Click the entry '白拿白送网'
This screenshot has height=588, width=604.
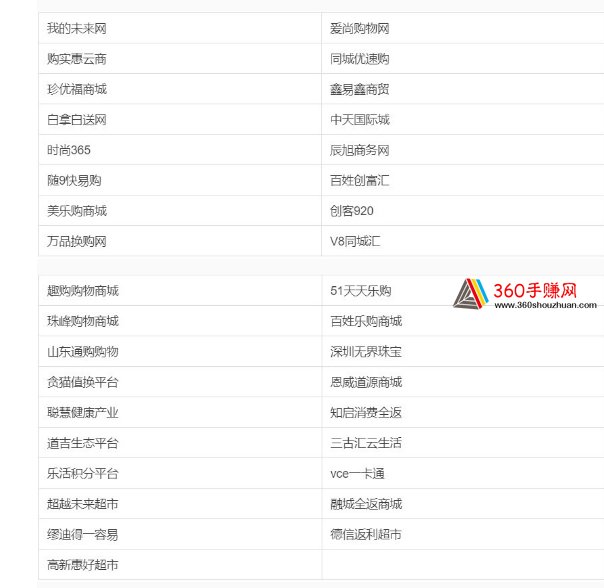(x=77, y=119)
